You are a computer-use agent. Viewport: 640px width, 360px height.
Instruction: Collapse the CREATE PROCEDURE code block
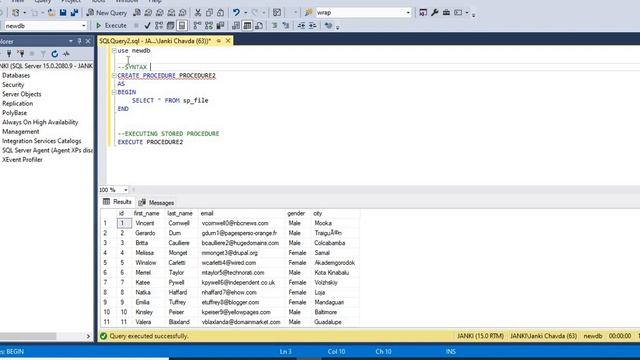pos(114,76)
